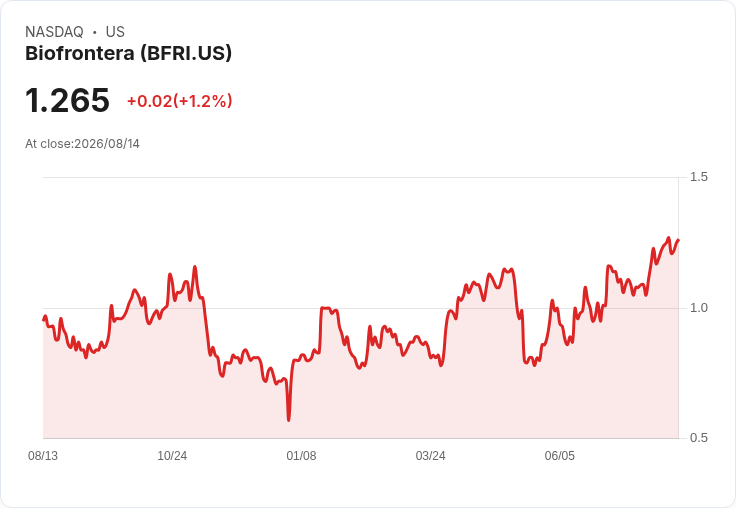Click the At close 2026/08/14 timestamp
736x508 pixels.
tap(82, 144)
